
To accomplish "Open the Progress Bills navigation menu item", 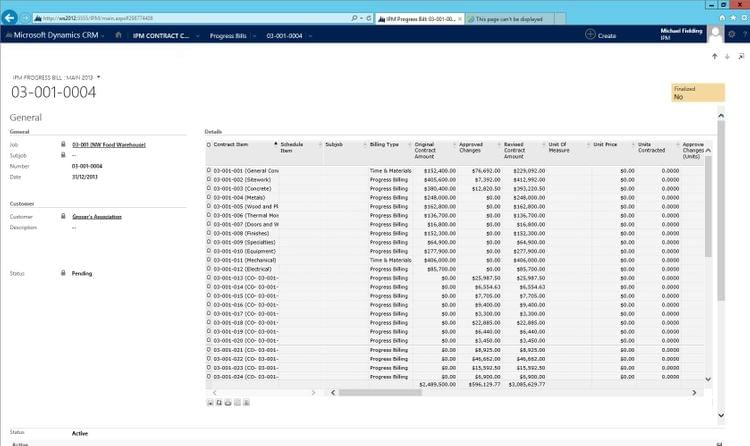I will [228, 36].
